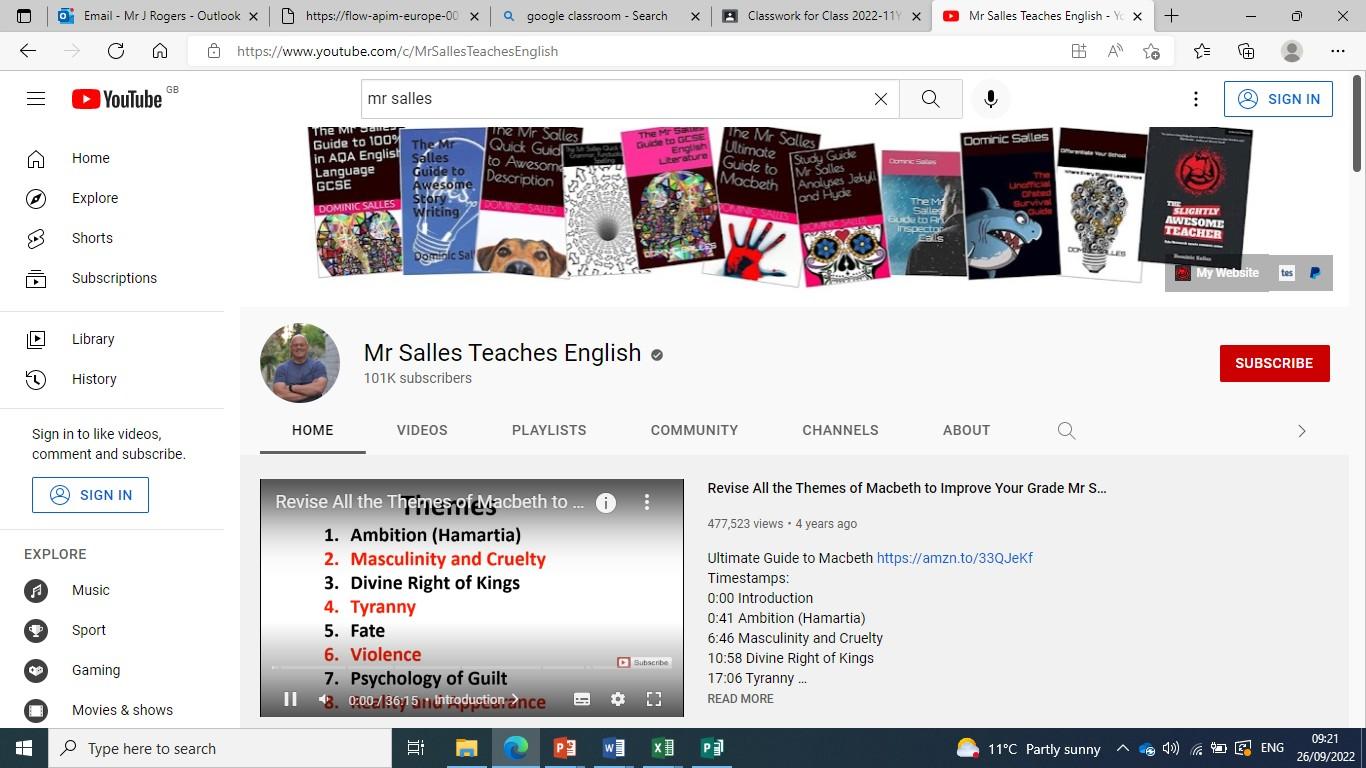The image size is (1366, 768).
Task: Open the TES banner link icon
Action: pos(1287,273)
